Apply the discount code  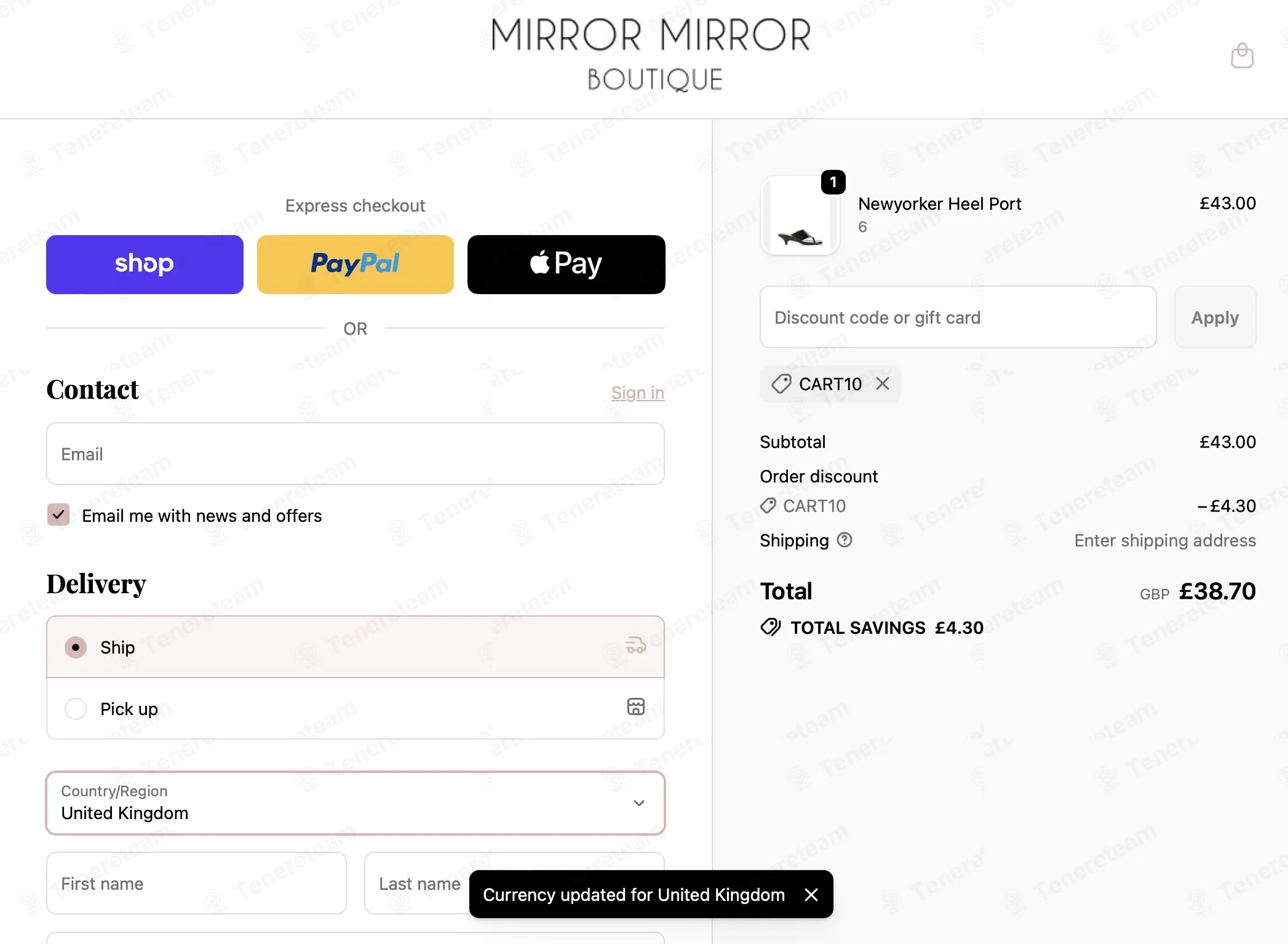(x=1215, y=317)
